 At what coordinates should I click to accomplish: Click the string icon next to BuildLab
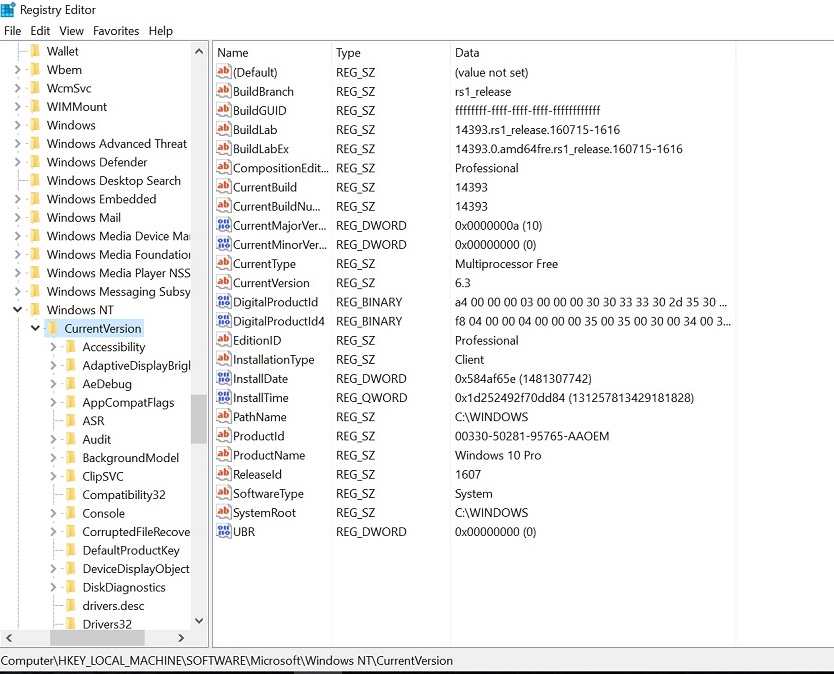(x=223, y=129)
